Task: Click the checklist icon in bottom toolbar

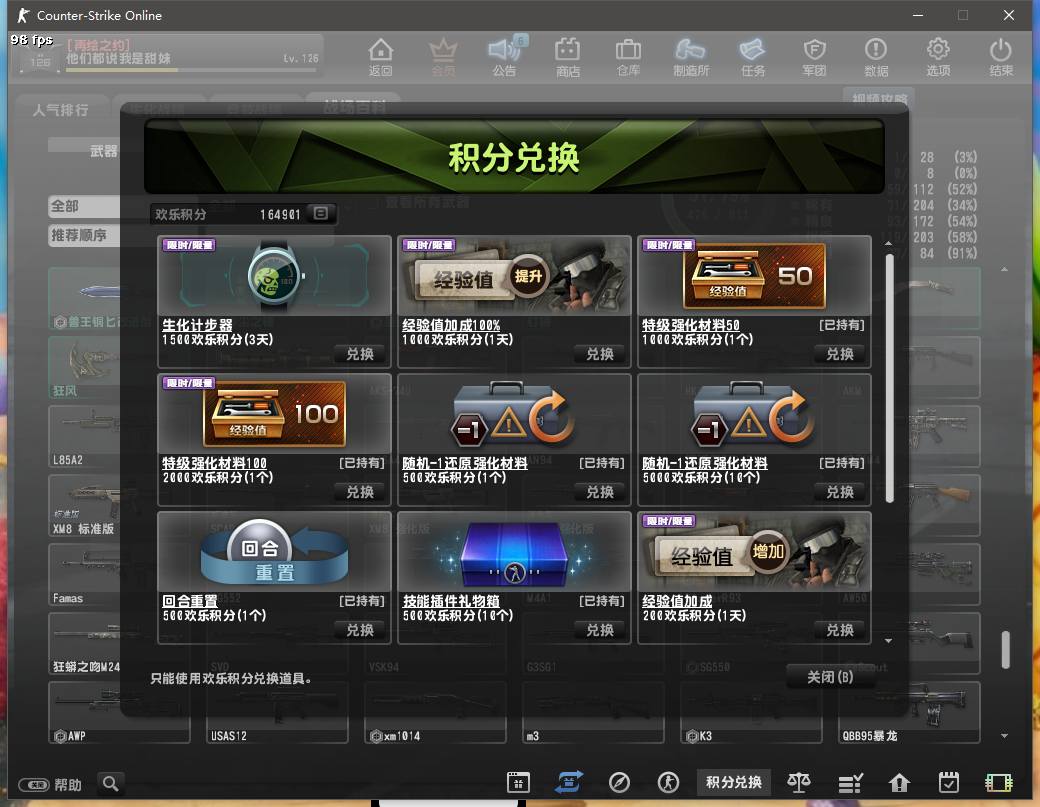Action: 850,783
